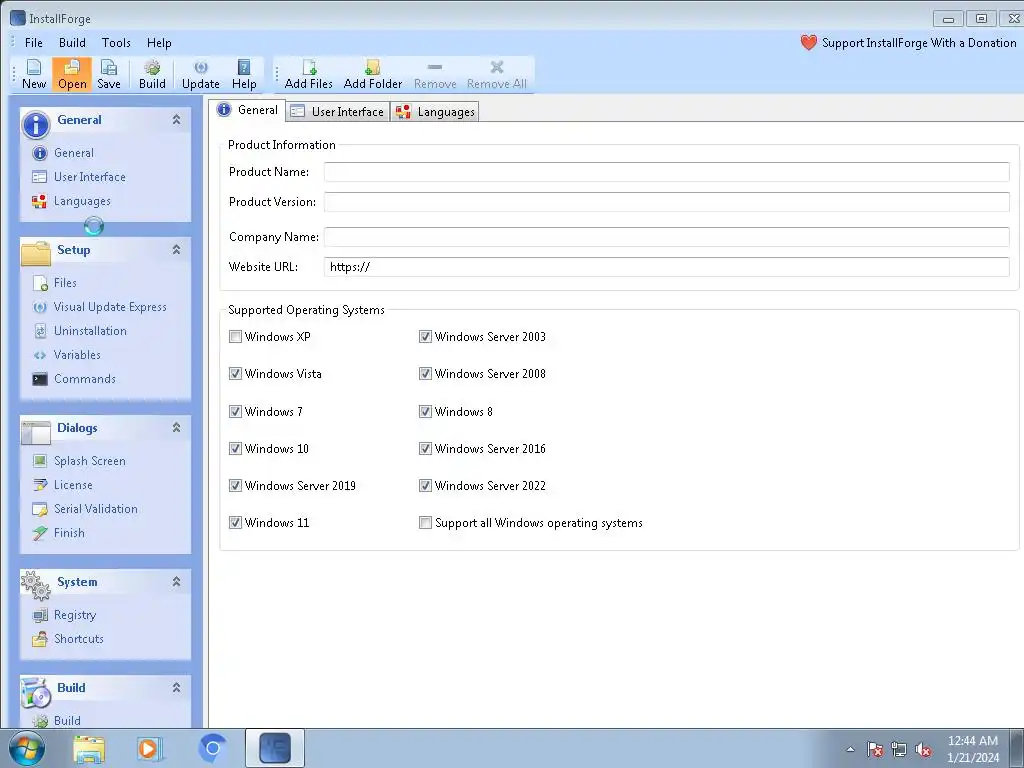Enable Windows XP checkbox
The image size is (1024, 768).
[235, 337]
